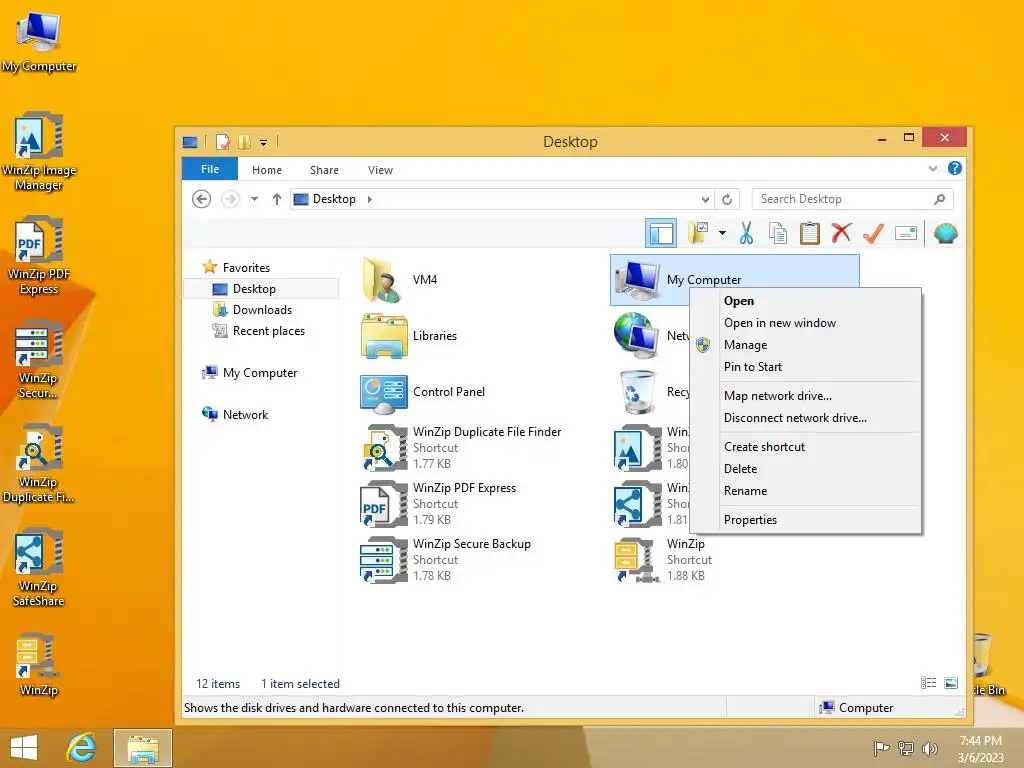The width and height of the screenshot is (1024, 768).
Task: Click the Classic Shell seashell icon
Action: click(x=945, y=233)
